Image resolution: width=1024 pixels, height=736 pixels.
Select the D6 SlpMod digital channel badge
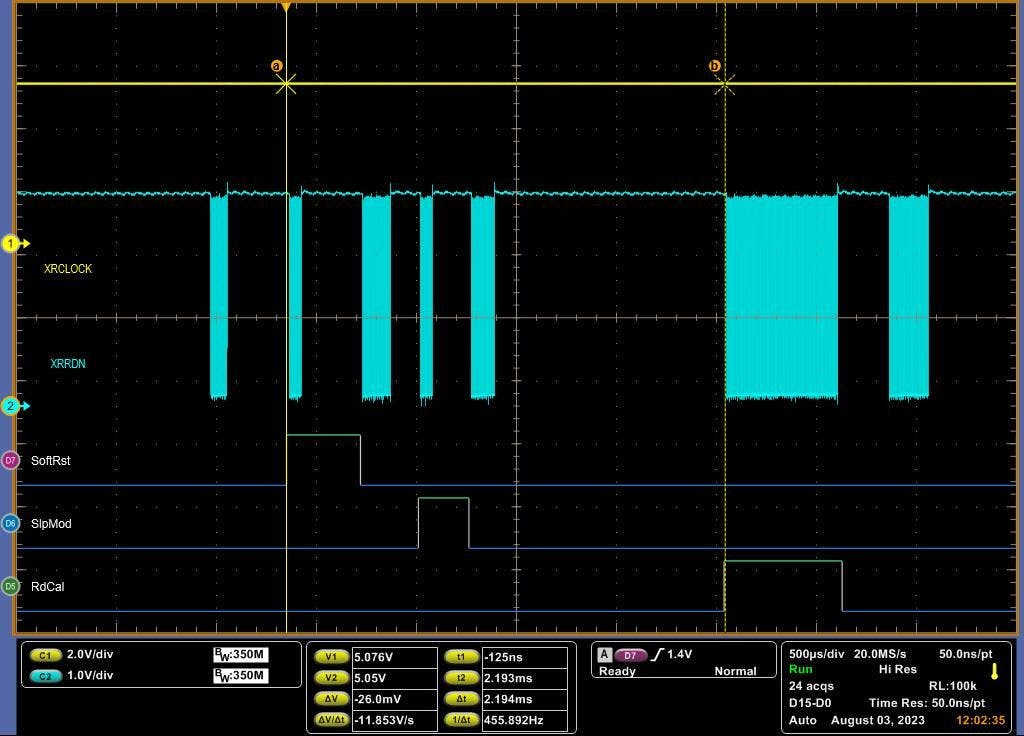tap(11, 523)
